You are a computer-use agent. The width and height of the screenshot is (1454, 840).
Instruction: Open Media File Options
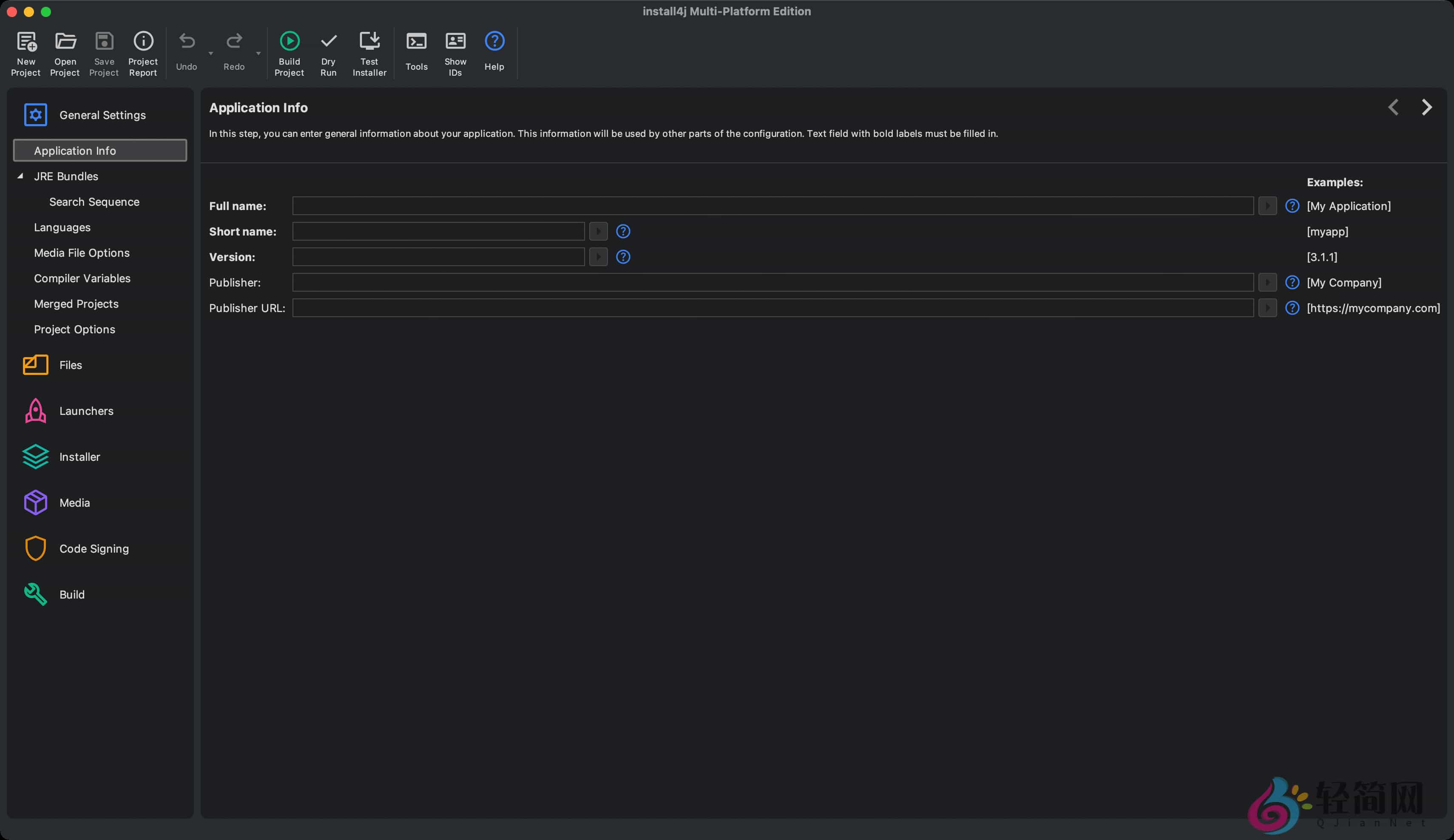(x=81, y=253)
